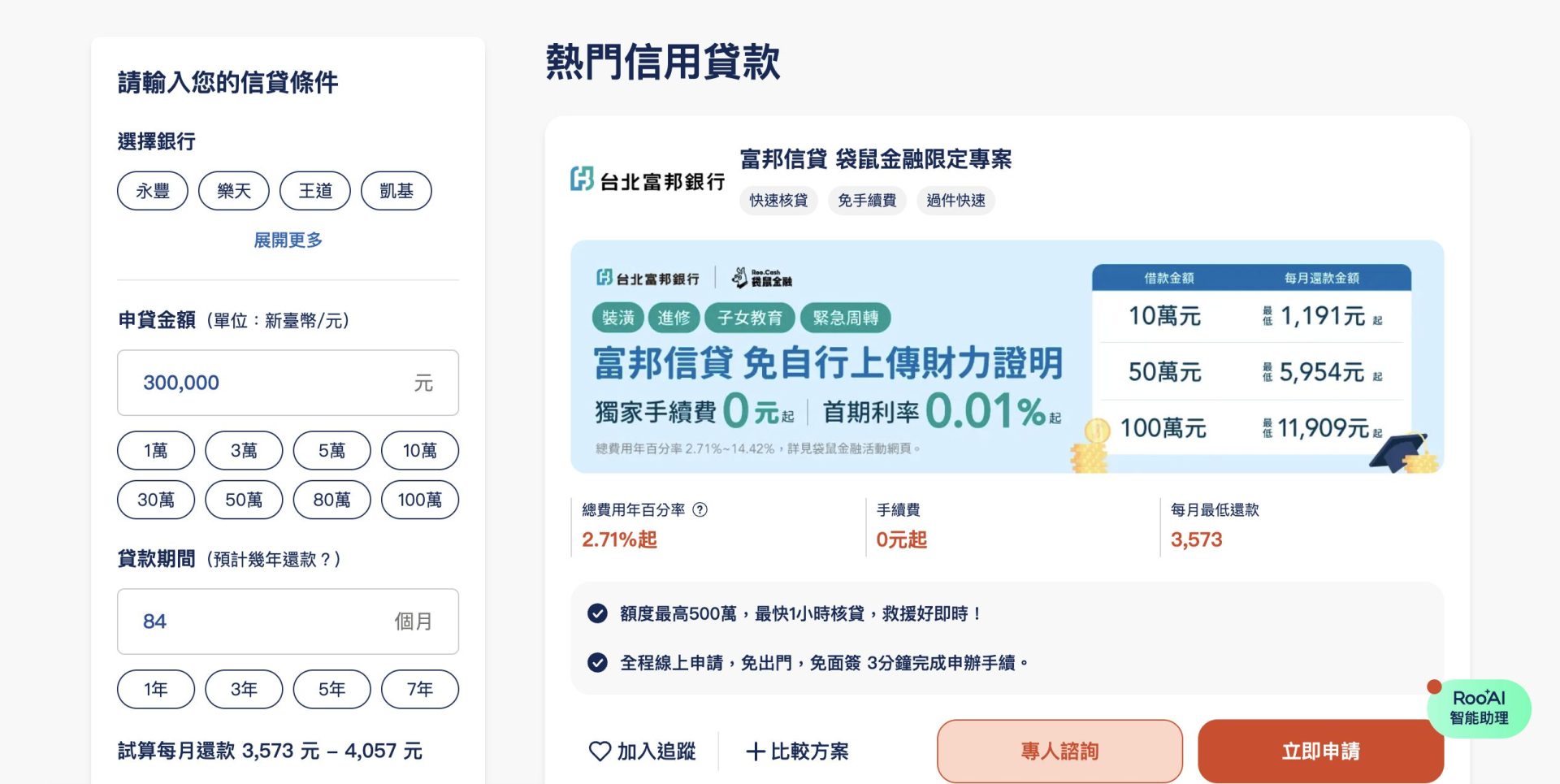Focus the 申貸金額 input showing 300,000
The image size is (1560, 784).
[288, 383]
